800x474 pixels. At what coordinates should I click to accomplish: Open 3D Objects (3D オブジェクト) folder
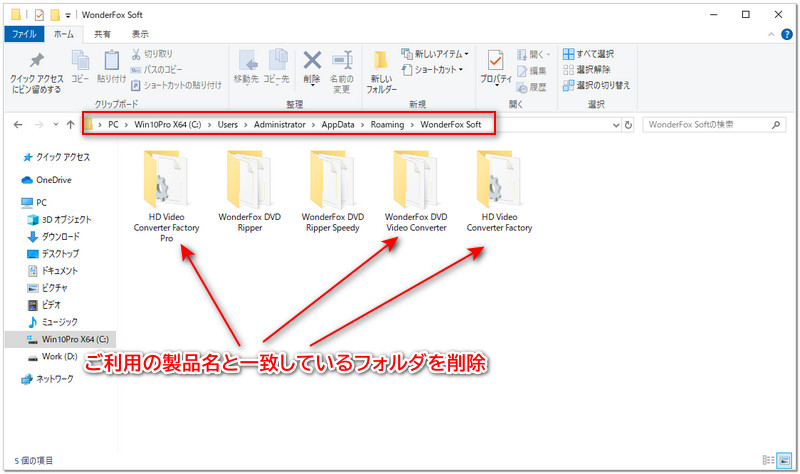(x=59, y=219)
